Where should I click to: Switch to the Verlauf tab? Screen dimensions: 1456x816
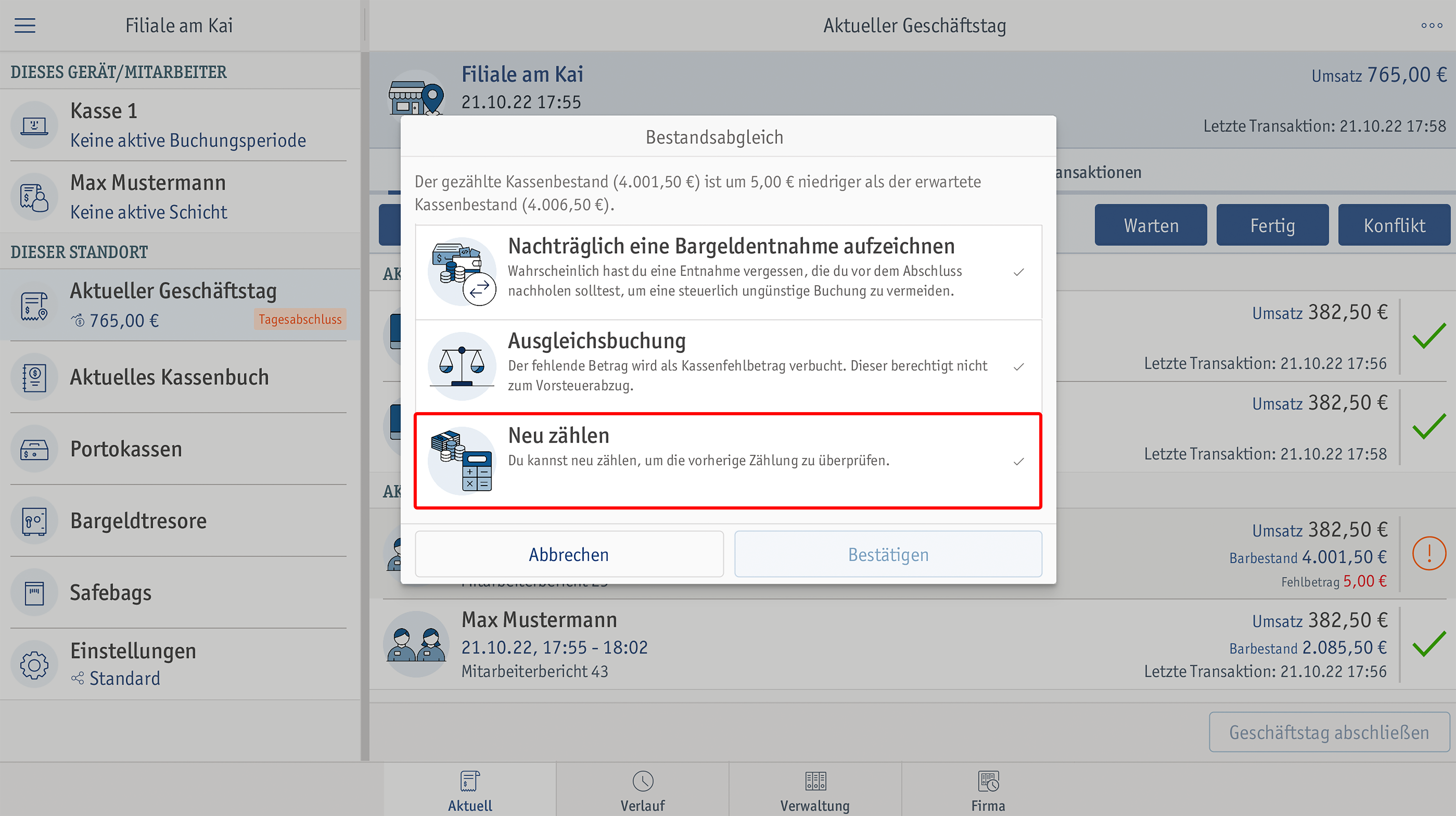643,790
